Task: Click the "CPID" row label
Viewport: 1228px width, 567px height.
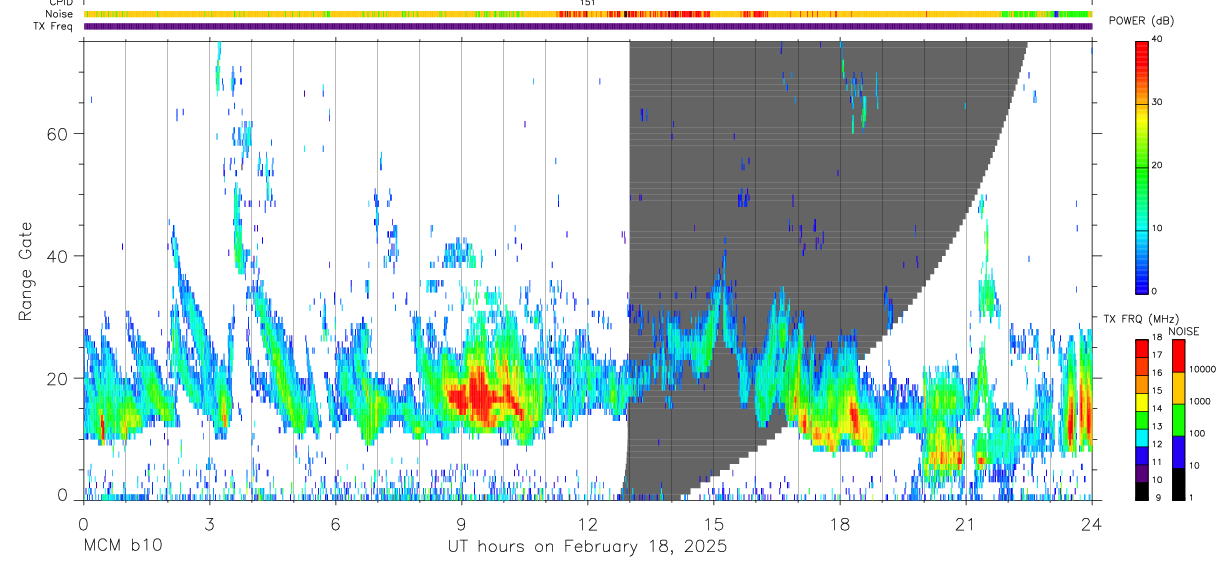Action: [60, 3]
